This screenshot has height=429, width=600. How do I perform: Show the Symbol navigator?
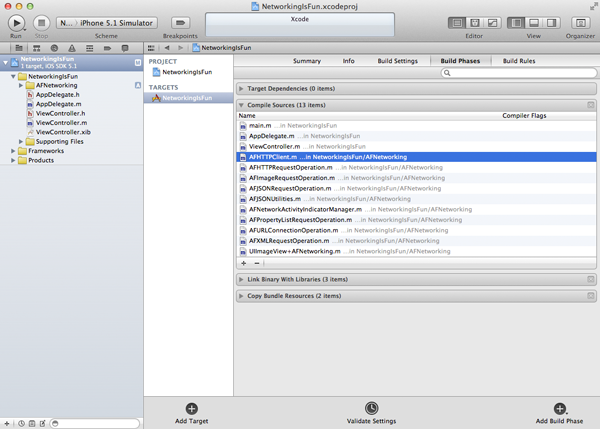(36, 48)
